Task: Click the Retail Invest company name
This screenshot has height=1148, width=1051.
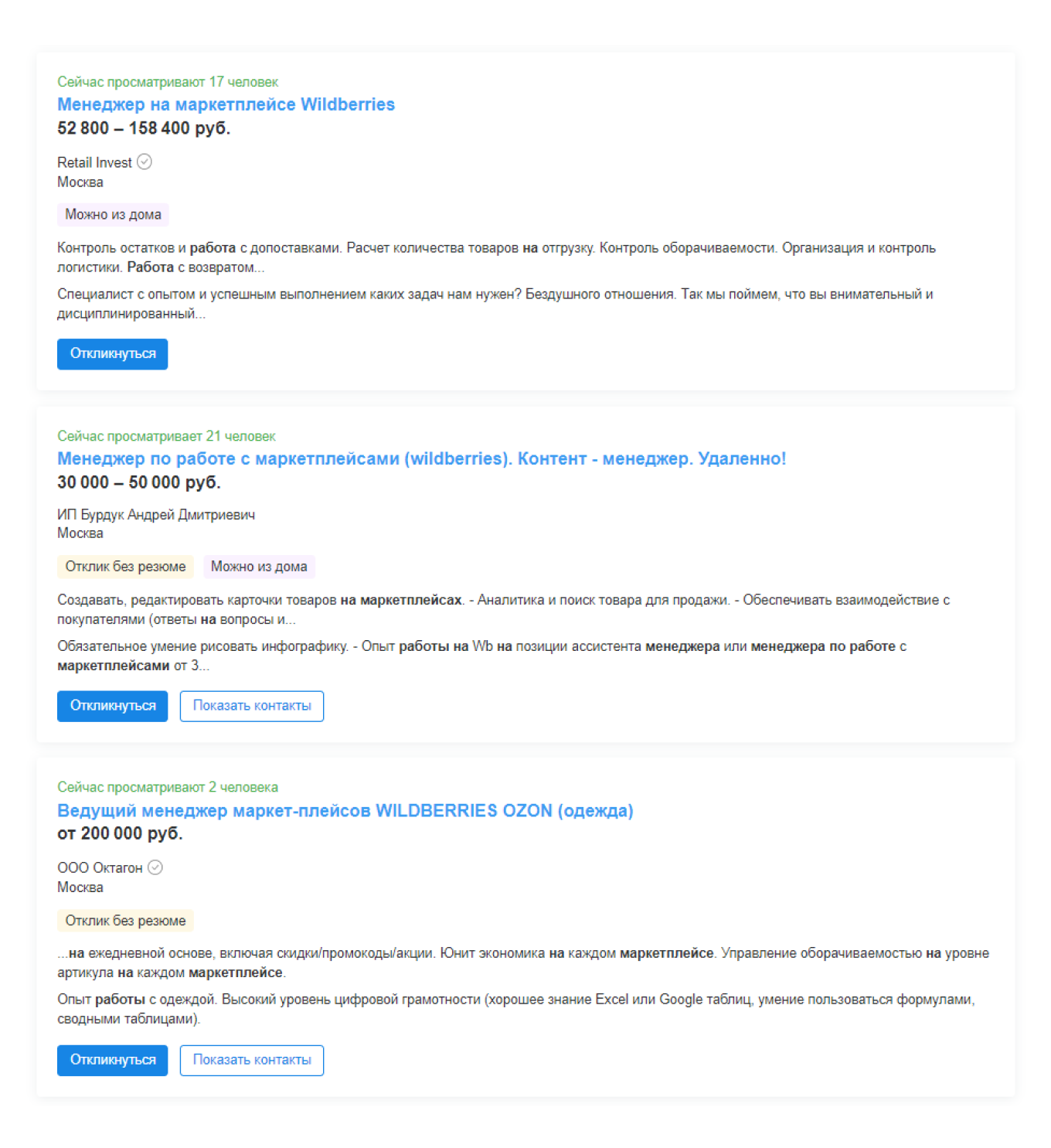Action: click(x=94, y=162)
